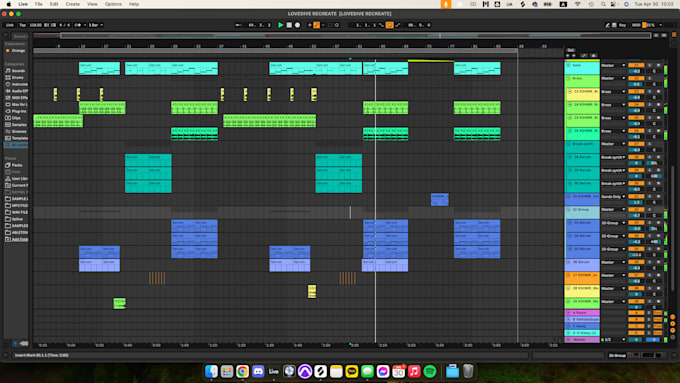This screenshot has height=383, width=680.
Task: Open the Add Folder link
Action: click(20, 239)
